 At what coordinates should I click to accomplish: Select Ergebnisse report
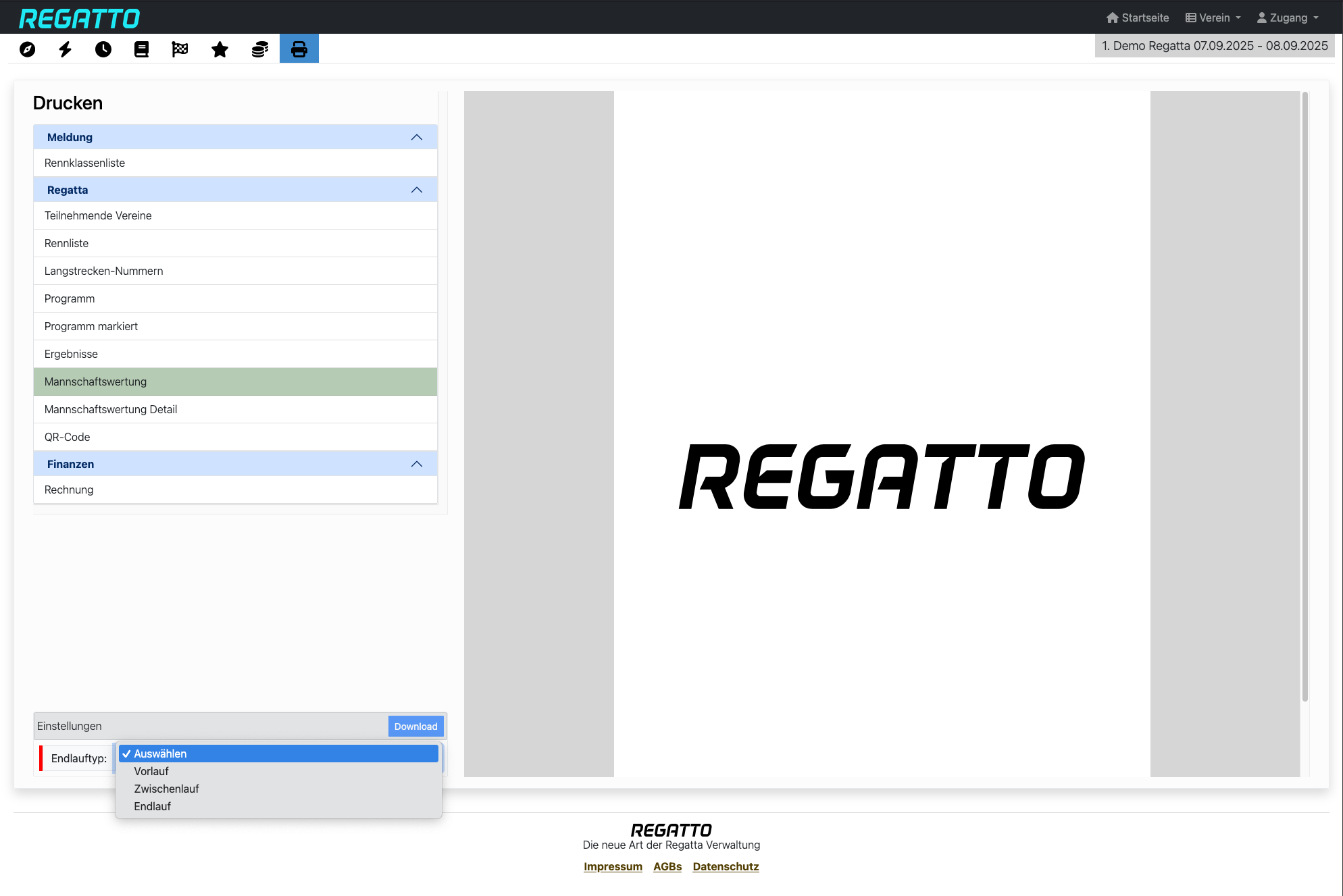point(235,354)
